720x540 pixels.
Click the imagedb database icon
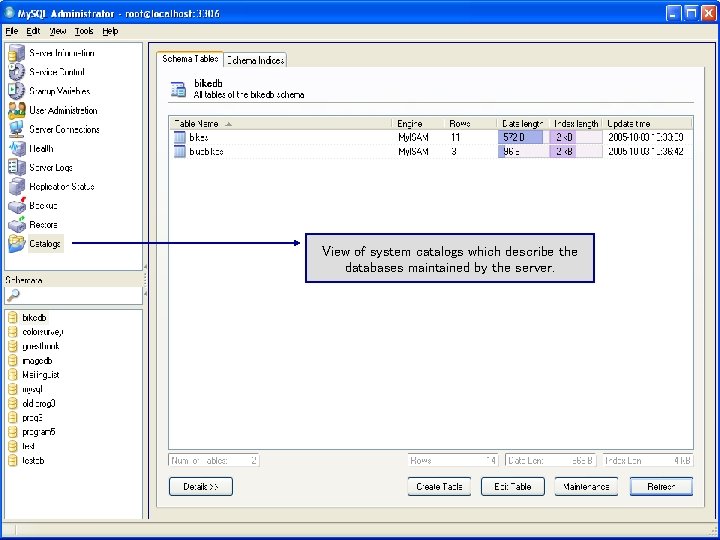coord(13,360)
